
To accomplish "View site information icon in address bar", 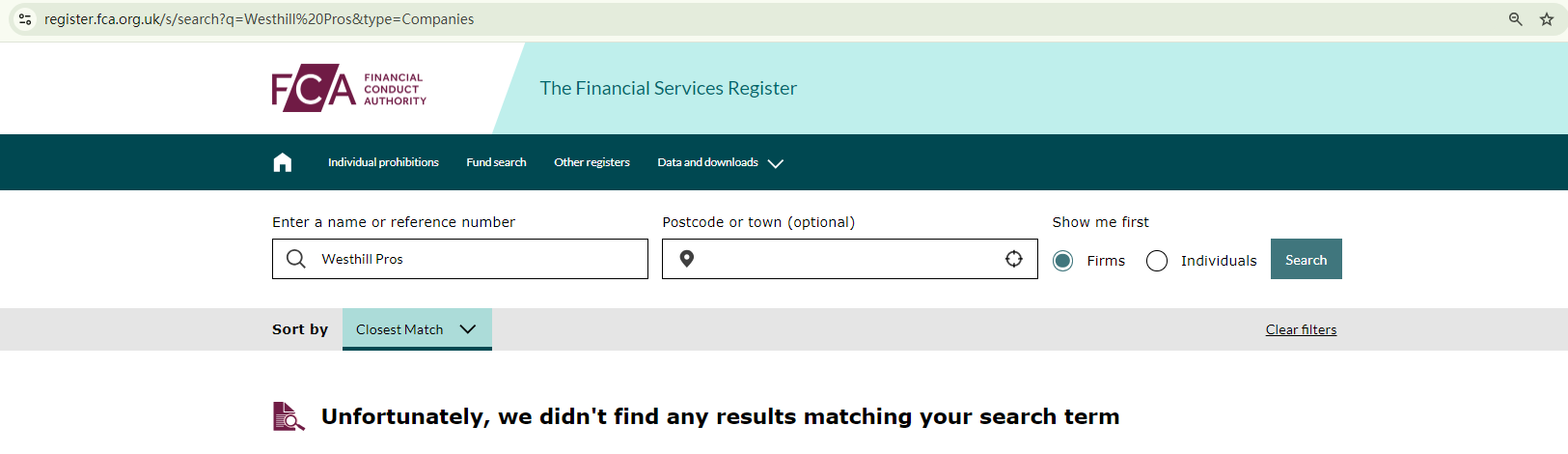I will tap(25, 19).
